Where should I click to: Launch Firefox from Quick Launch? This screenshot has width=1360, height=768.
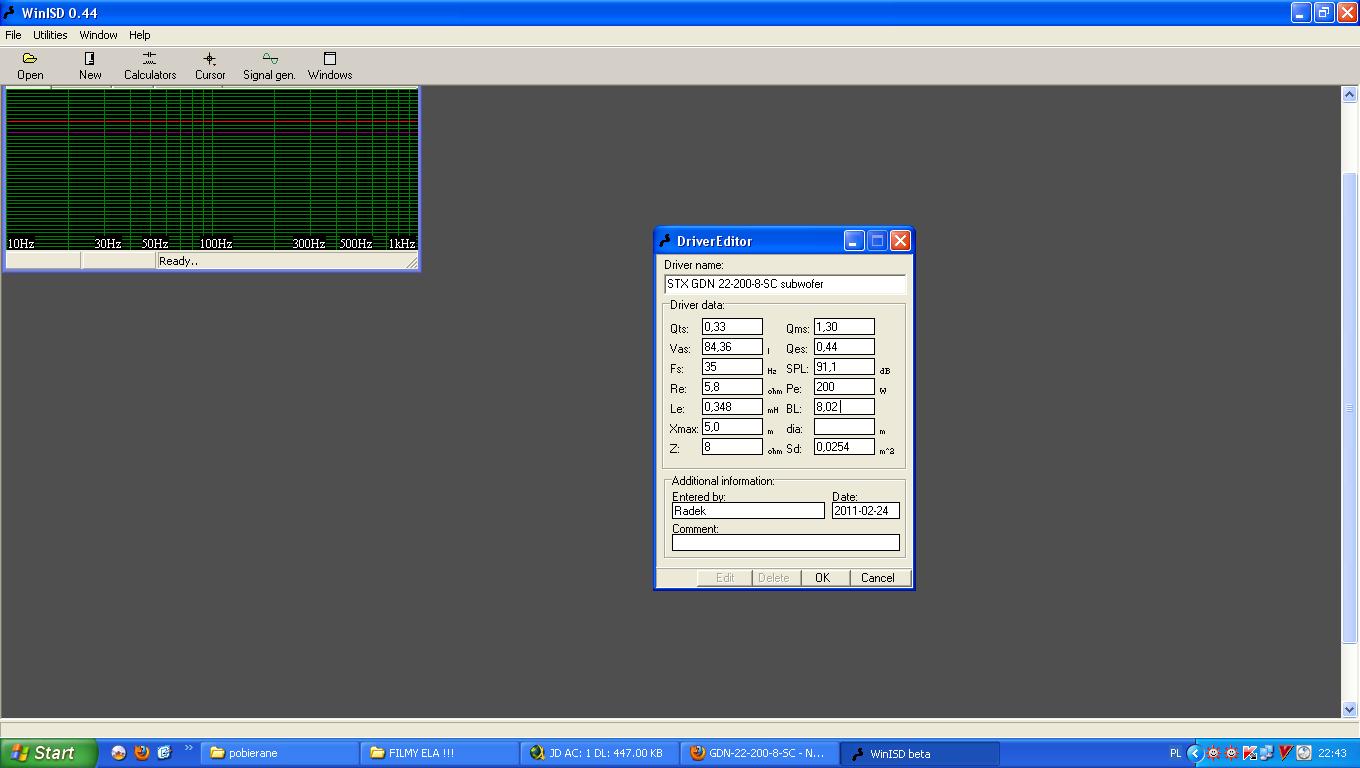pyautogui.click(x=142, y=753)
